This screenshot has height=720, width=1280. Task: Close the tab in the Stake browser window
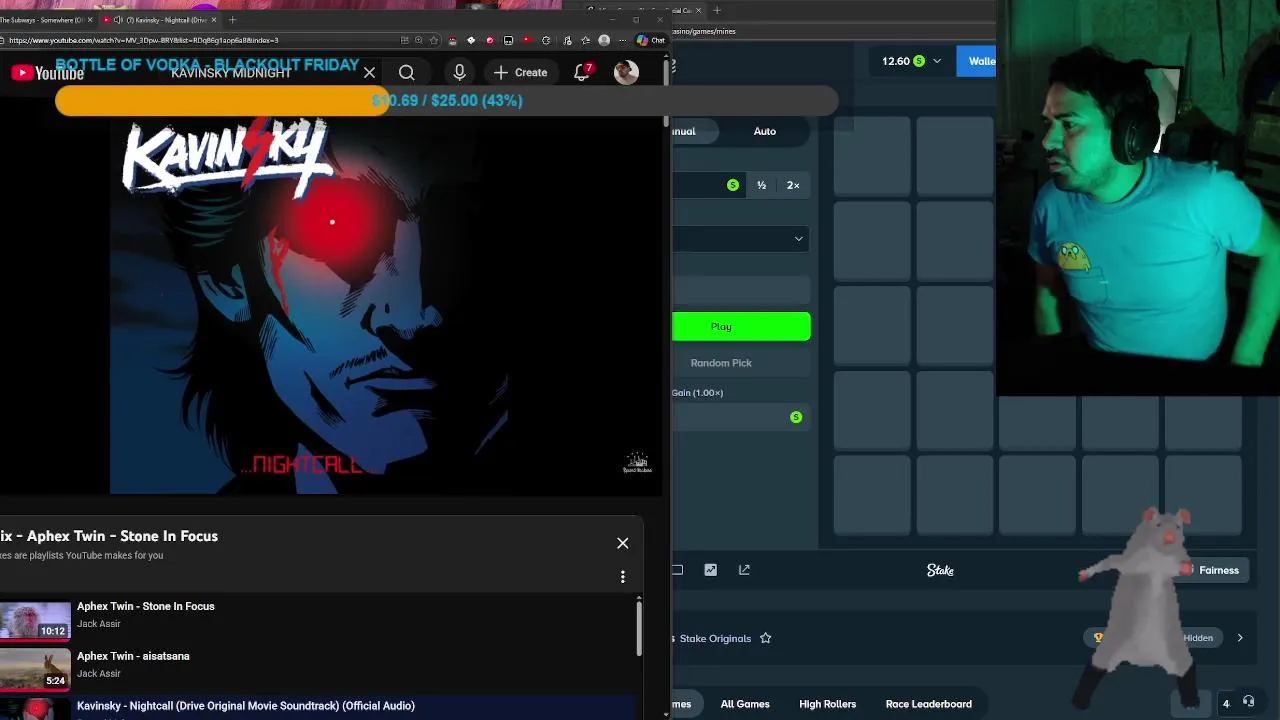point(698,10)
